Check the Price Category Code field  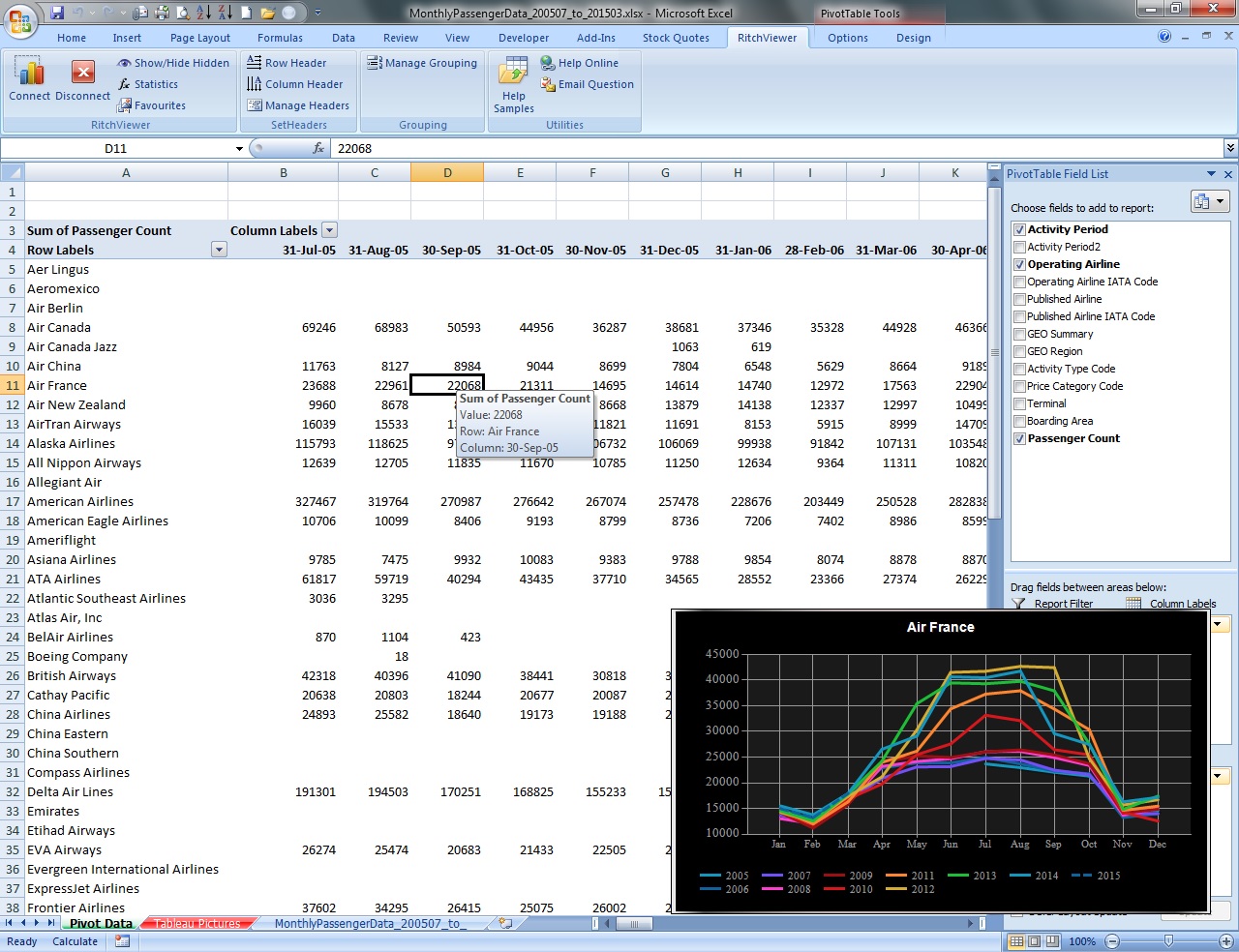pyautogui.click(x=1019, y=386)
